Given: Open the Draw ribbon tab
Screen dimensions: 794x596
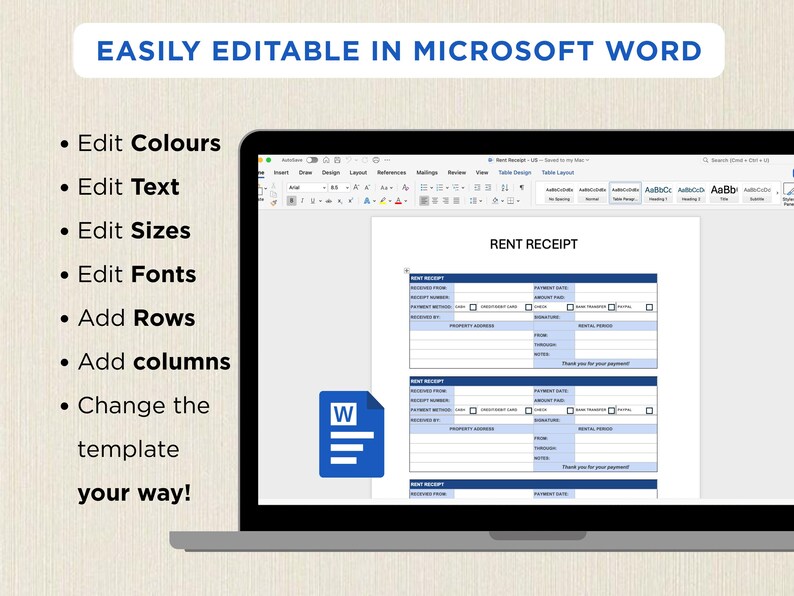Looking at the screenshot, I should (305, 173).
